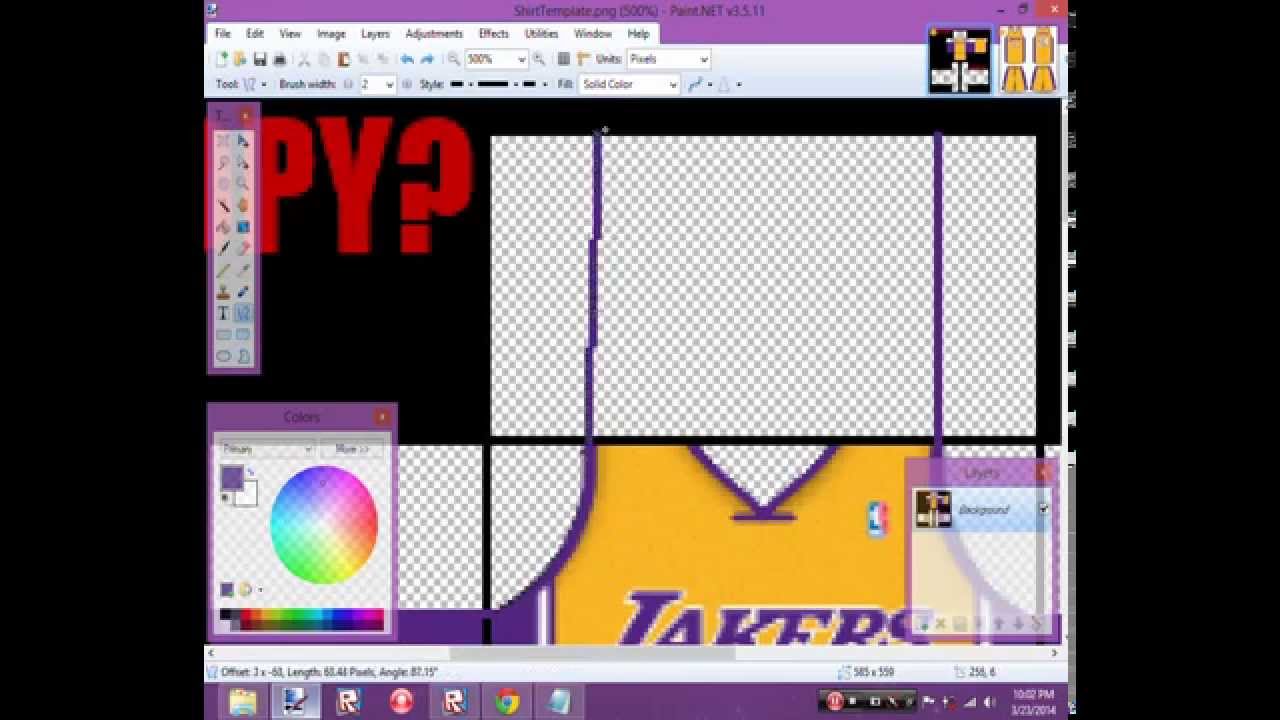This screenshot has height=720, width=1280.
Task: Open the Help menu
Action: 638,33
